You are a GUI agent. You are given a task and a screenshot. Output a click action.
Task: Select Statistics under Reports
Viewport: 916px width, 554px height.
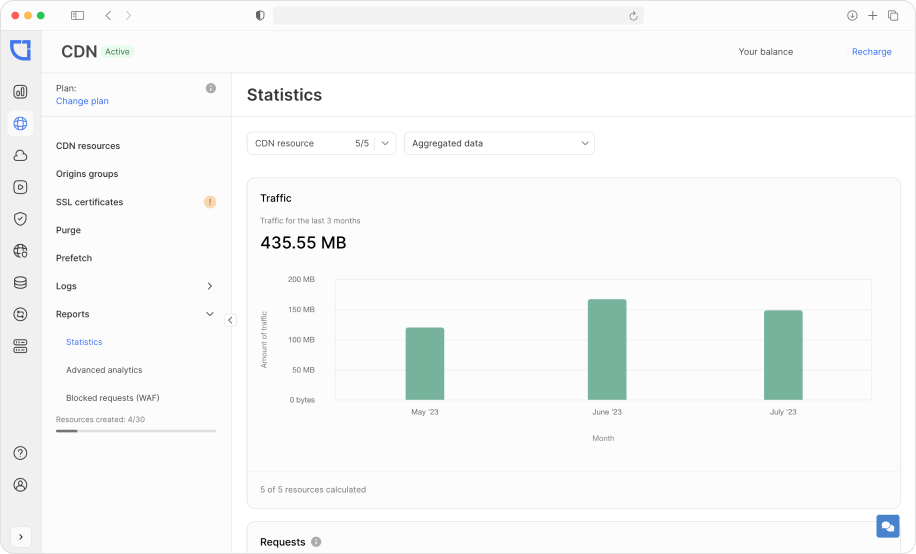click(x=84, y=342)
